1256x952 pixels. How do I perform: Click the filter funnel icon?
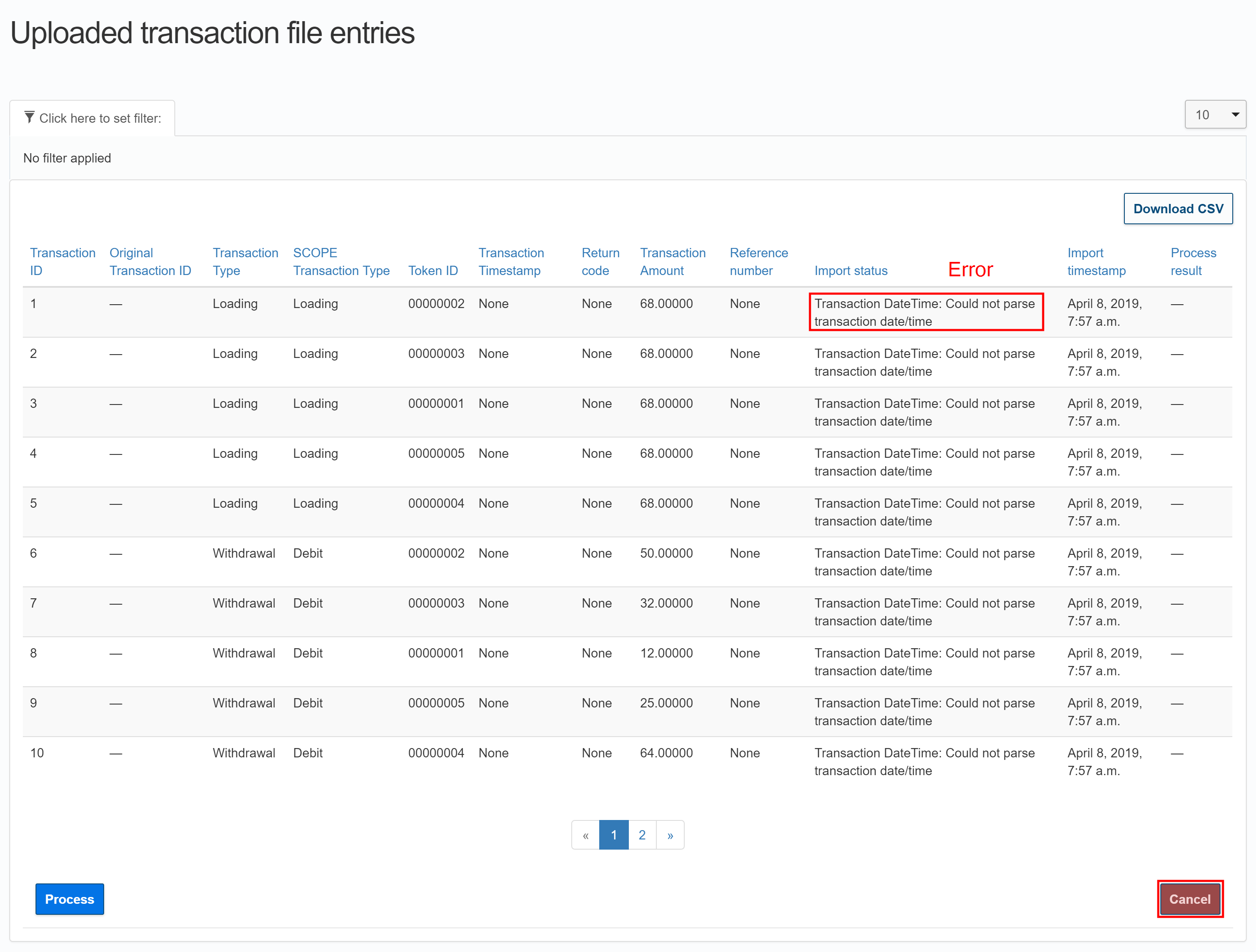30,117
